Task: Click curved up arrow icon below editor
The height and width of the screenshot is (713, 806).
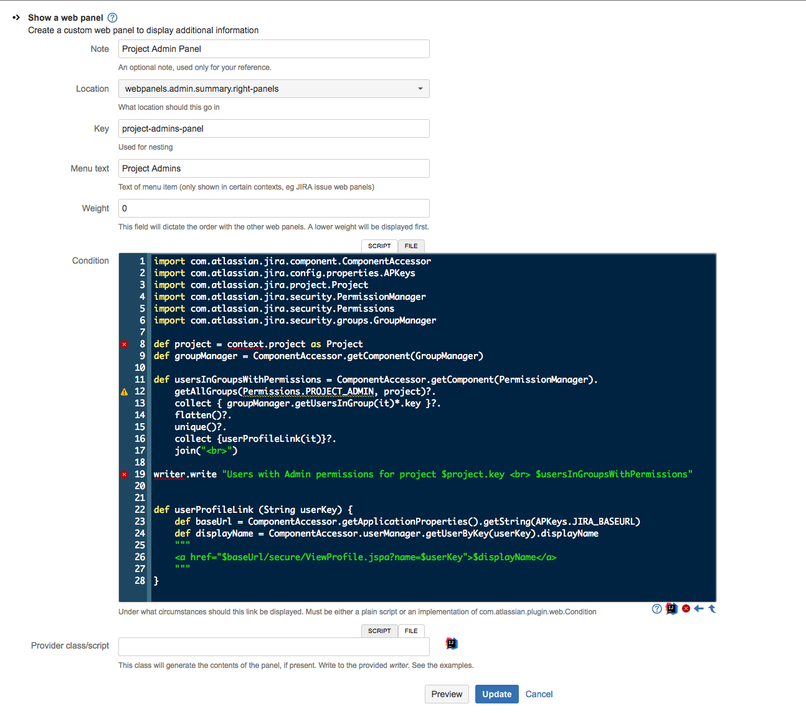Action: [712, 609]
